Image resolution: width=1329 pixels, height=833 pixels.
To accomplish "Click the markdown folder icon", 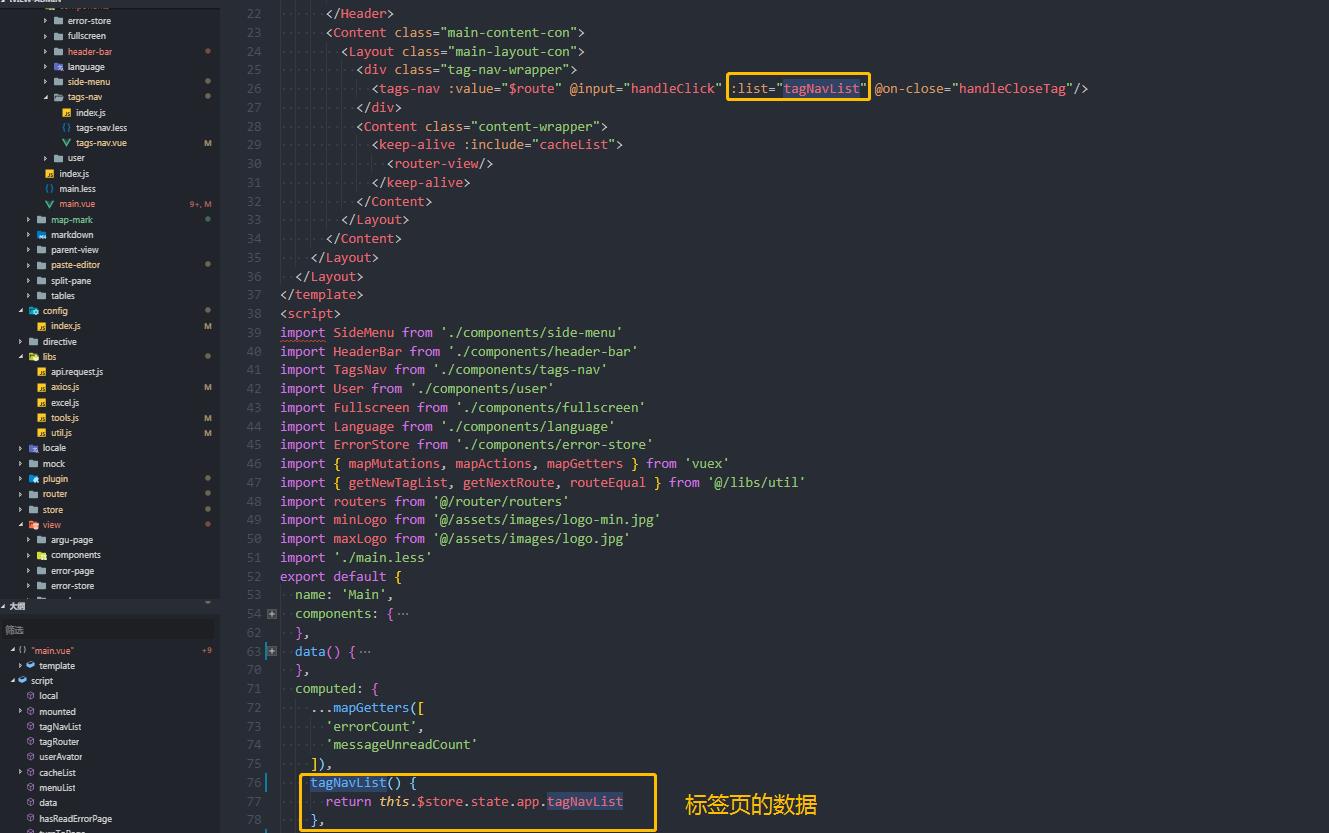I will [x=41, y=235].
